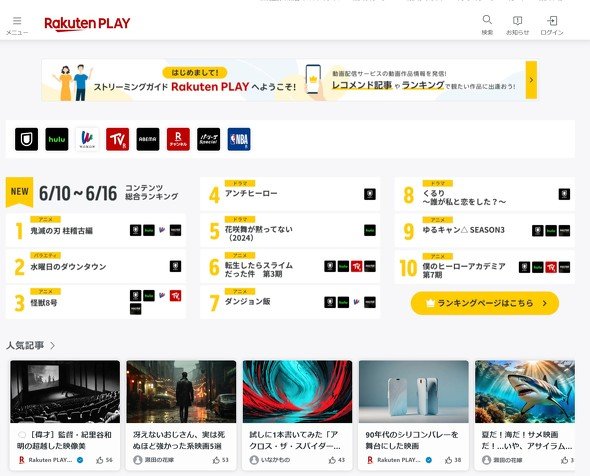Viewport: 590px width, 476px height.
Task: Click the ランキング link in welcome banner
Action: tap(423, 85)
